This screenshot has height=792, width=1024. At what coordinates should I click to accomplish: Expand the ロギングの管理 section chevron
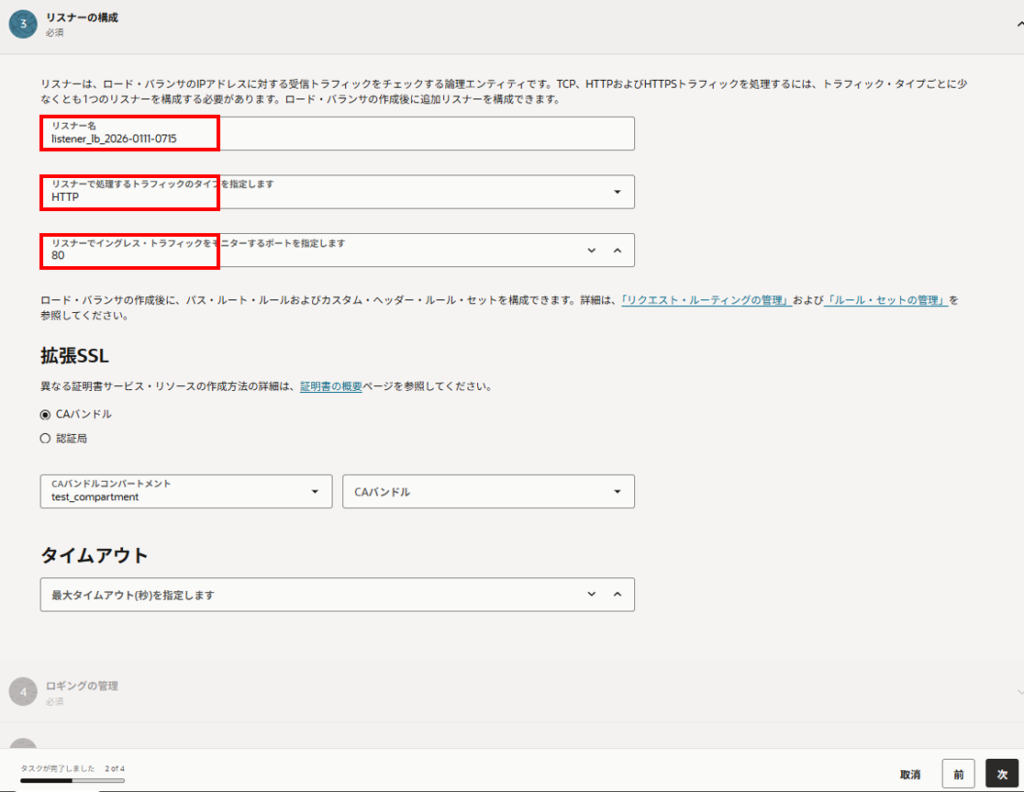pos(1019,692)
